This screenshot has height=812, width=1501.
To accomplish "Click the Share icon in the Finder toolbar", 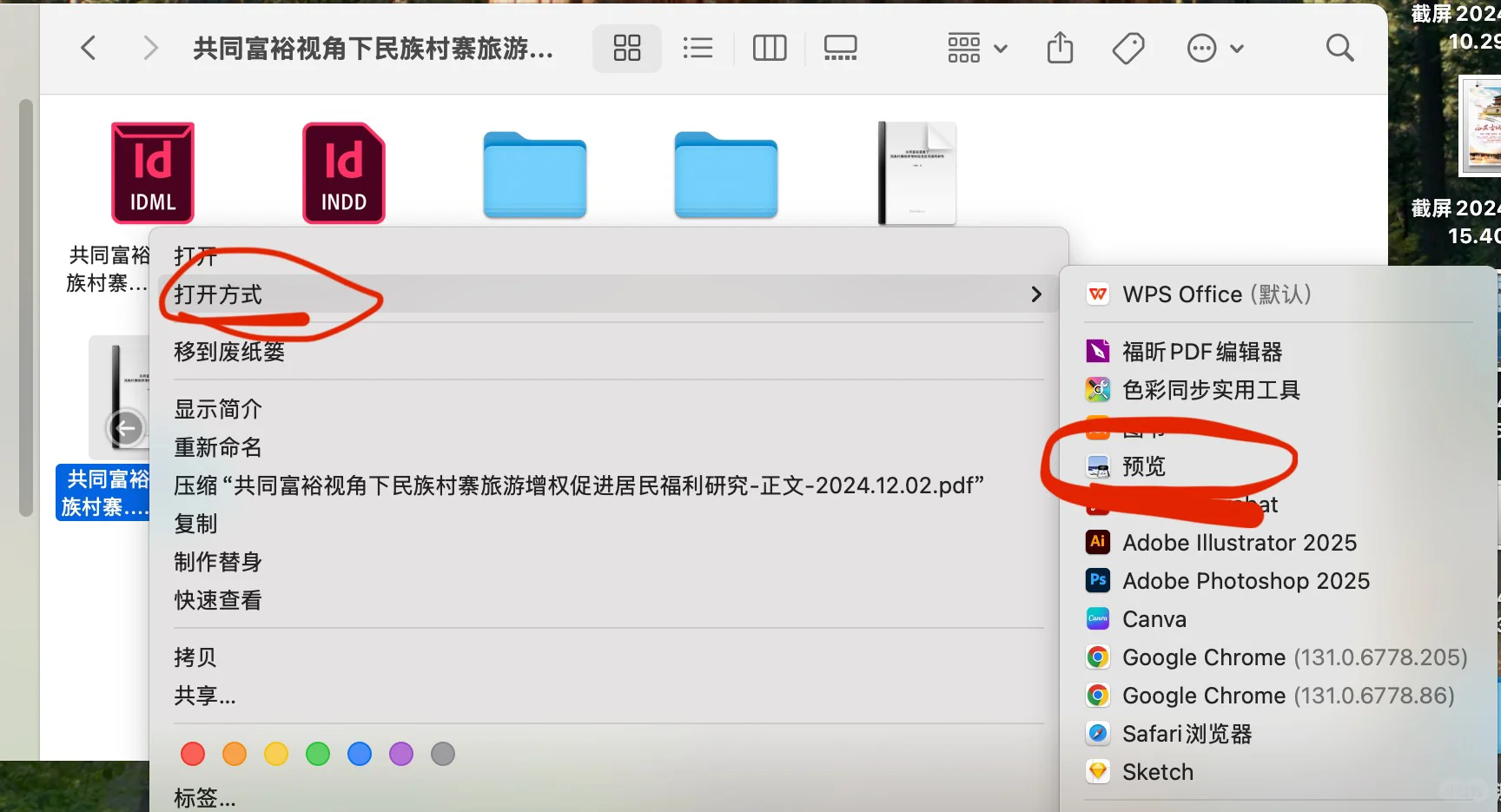I will 1060,48.
